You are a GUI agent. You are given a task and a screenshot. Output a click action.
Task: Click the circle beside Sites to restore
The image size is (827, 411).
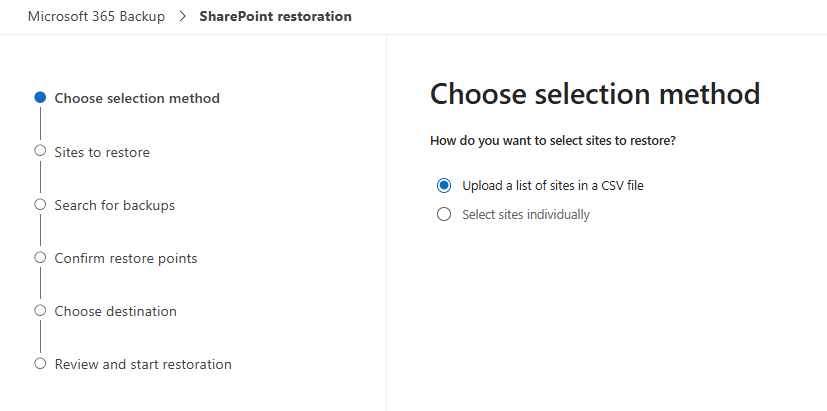click(40, 151)
